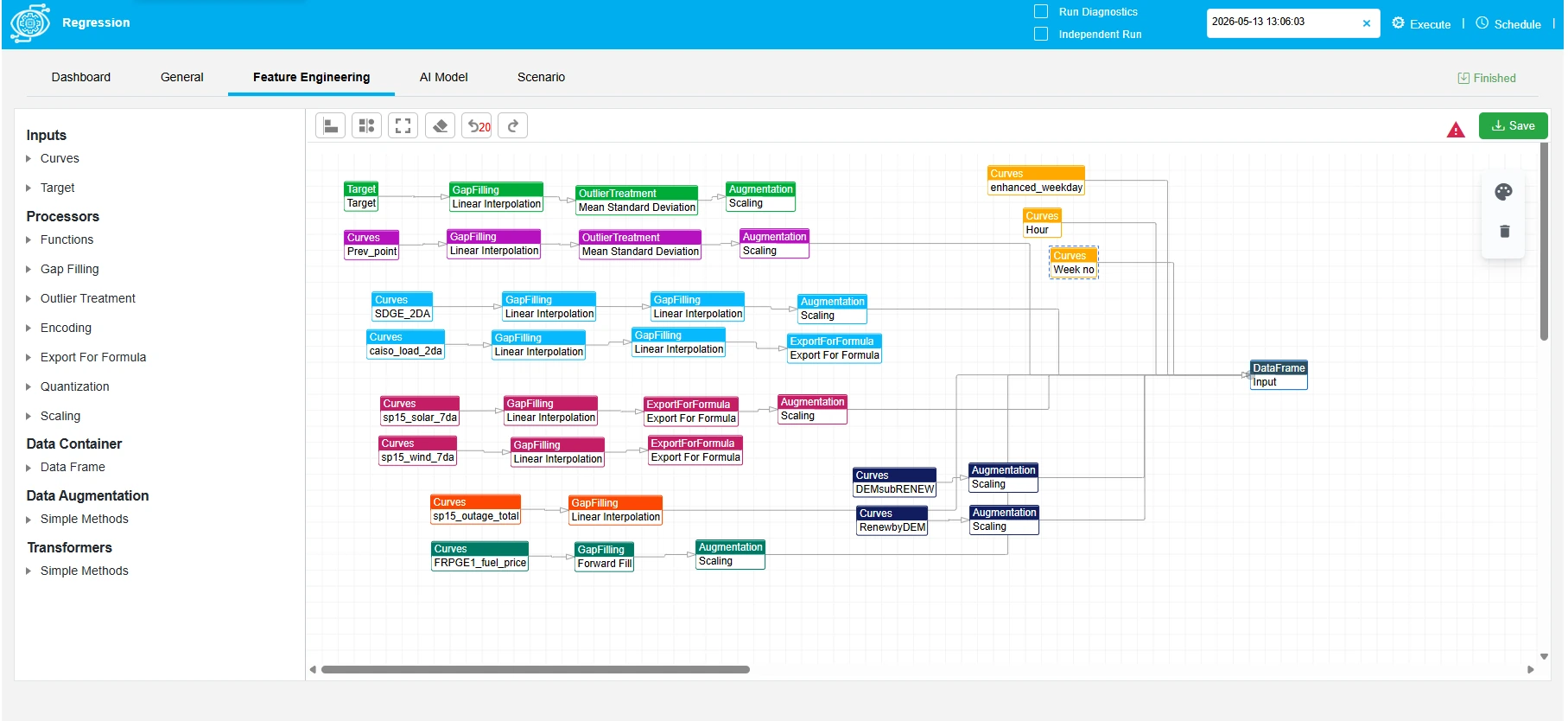This screenshot has width=1568, height=721.
Task: Select the DataFrame Input node
Action: 1279,375
